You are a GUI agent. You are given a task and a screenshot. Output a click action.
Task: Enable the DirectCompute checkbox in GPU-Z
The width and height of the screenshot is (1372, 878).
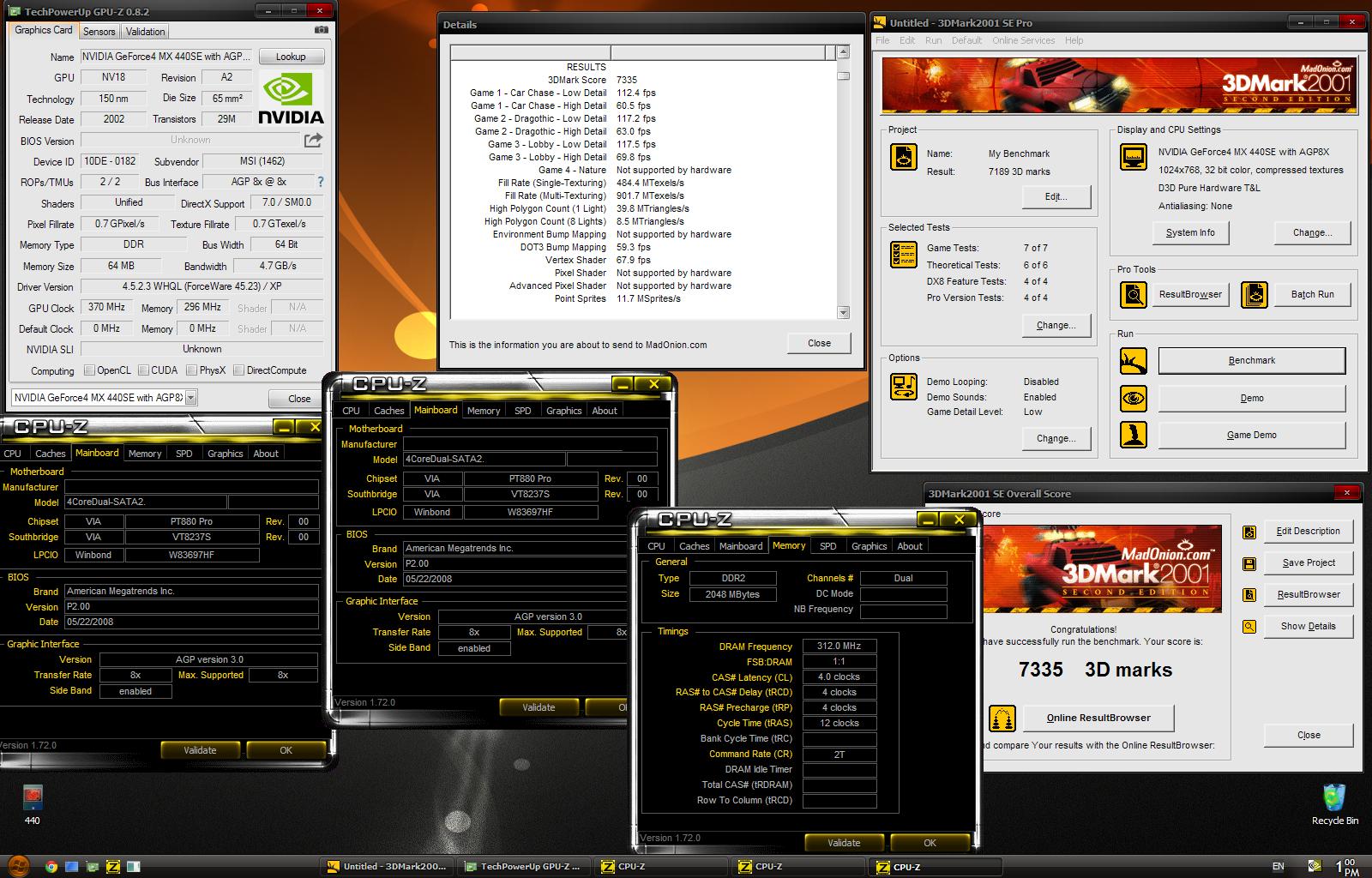click(238, 370)
